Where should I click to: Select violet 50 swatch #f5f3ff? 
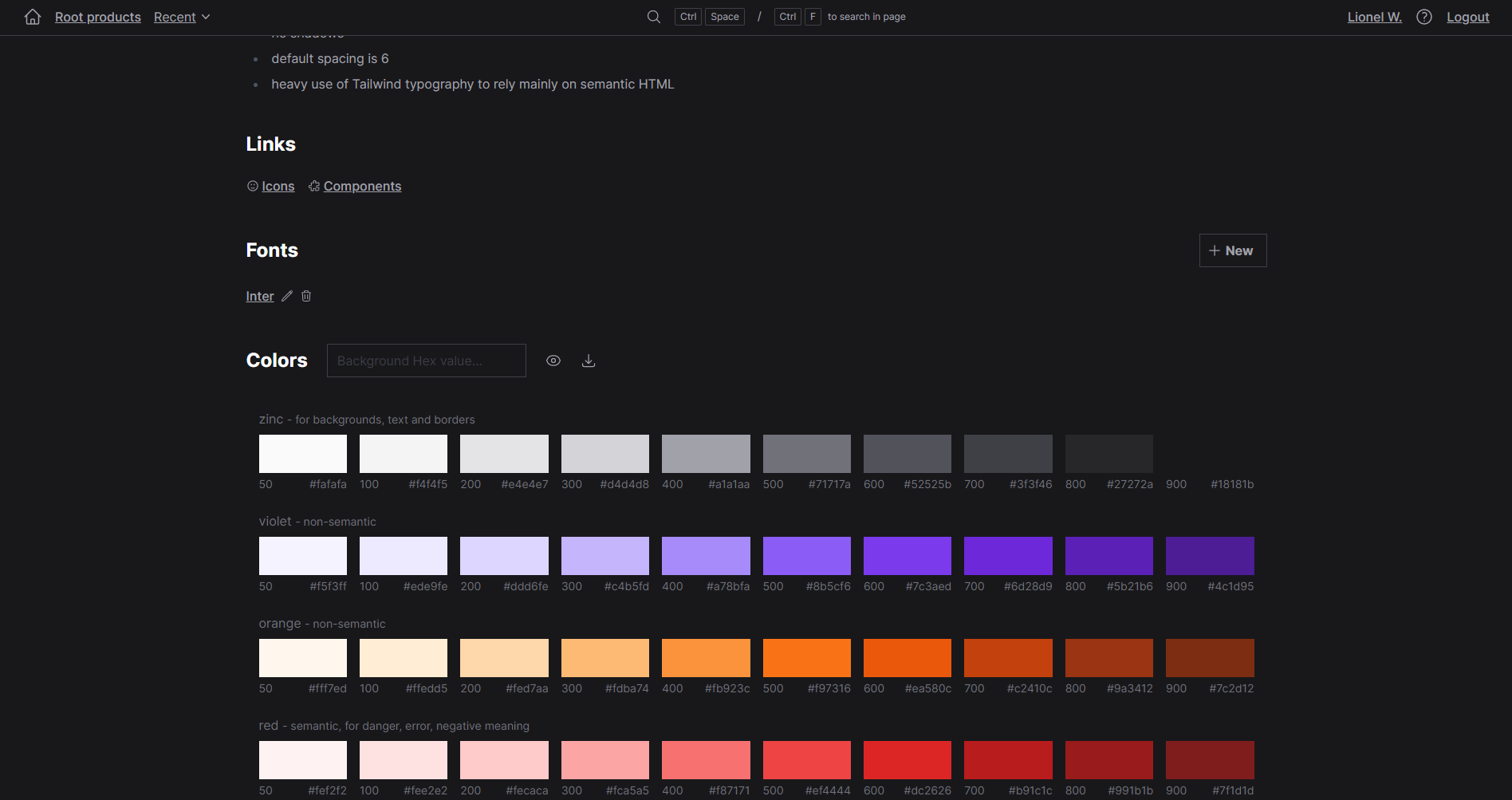303,556
